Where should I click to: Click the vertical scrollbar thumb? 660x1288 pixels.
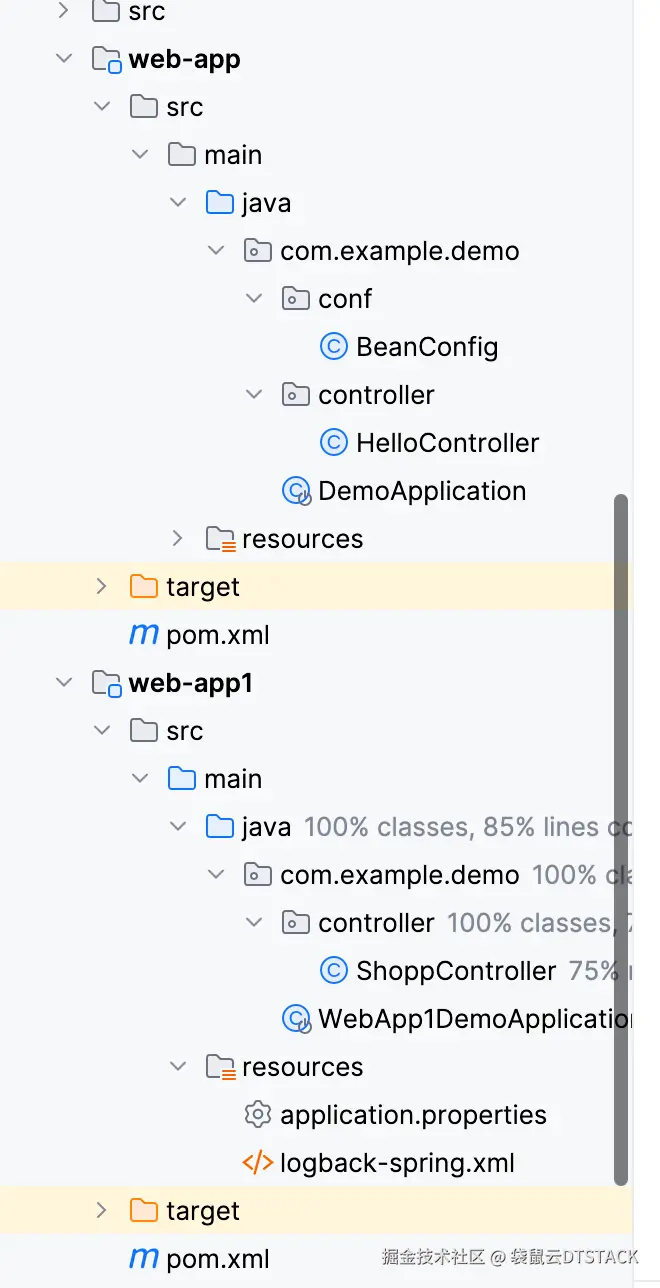[621, 840]
